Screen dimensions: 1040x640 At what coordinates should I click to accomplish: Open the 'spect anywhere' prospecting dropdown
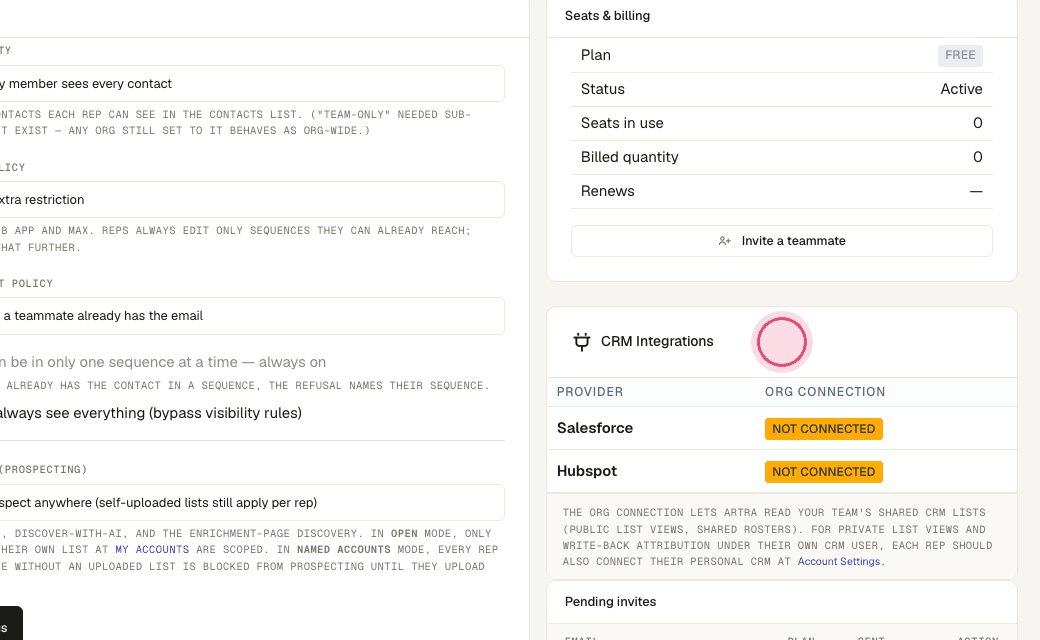(252, 503)
